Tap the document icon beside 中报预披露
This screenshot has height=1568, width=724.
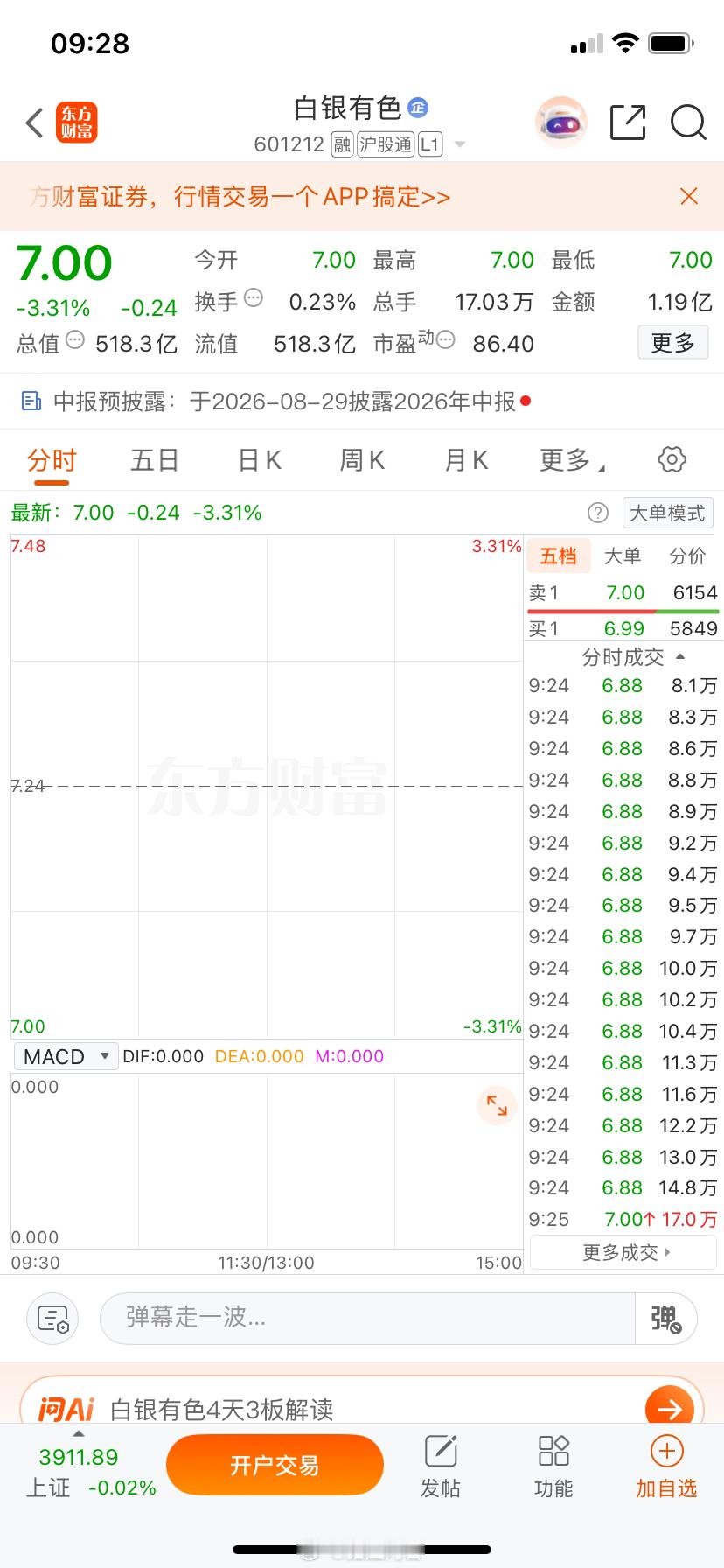(31, 402)
